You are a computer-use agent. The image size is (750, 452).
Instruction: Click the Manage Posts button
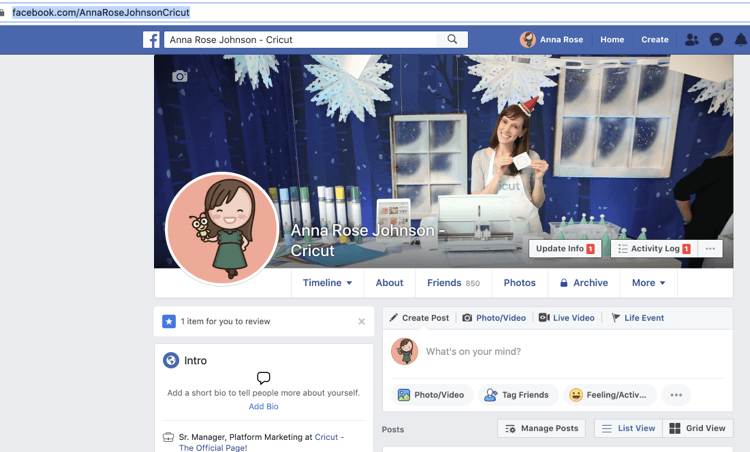542,429
